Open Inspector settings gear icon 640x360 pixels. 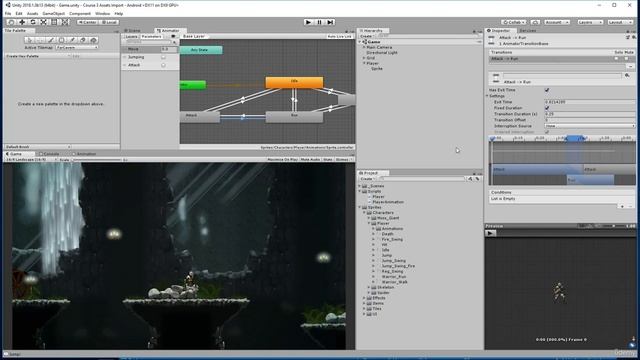(x=633, y=37)
